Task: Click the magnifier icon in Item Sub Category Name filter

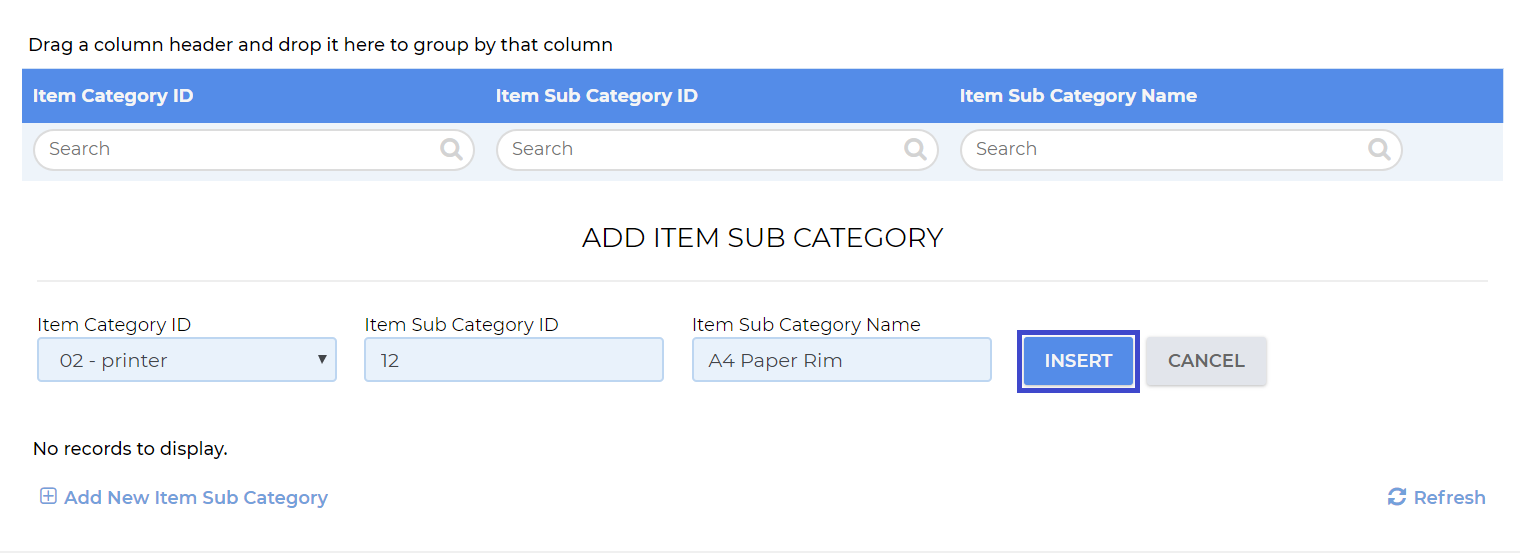Action: [1379, 149]
